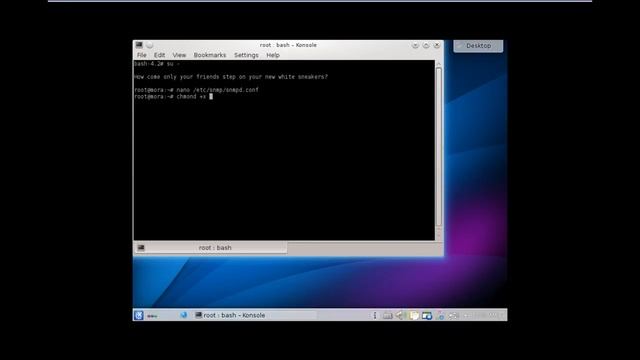Open the keyboard layout tray icon
Viewport: 640px width, 360px height.
pos(387,316)
